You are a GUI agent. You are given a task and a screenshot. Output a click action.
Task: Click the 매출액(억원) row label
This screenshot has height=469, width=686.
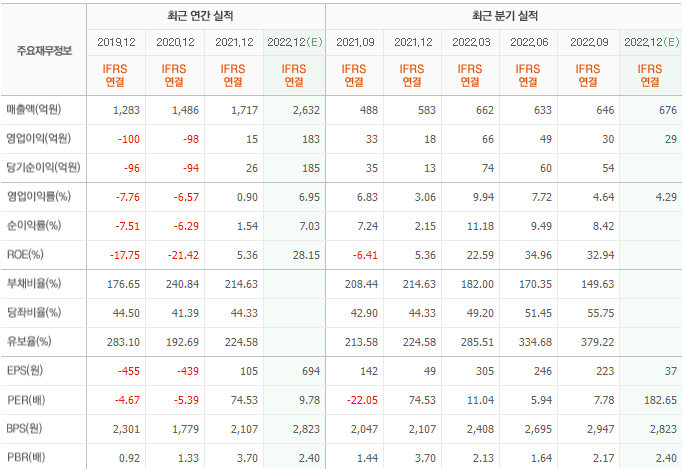(x=34, y=109)
